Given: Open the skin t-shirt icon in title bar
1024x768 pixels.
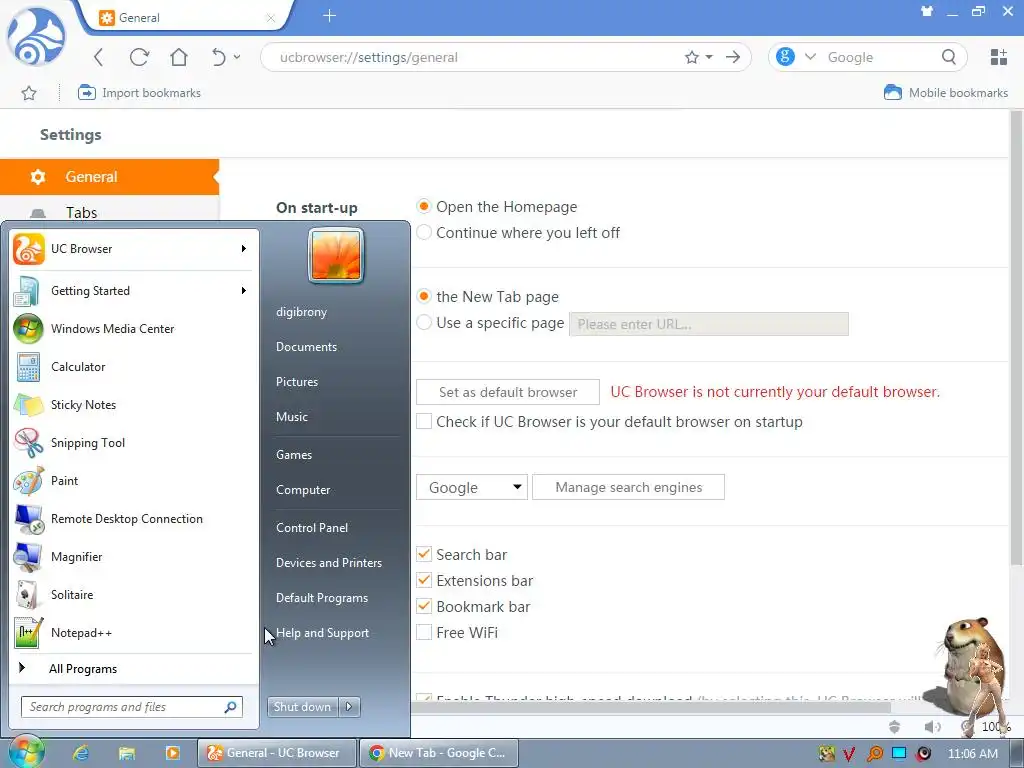Looking at the screenshot, I should pyautogui.click(x=927, y=11).
